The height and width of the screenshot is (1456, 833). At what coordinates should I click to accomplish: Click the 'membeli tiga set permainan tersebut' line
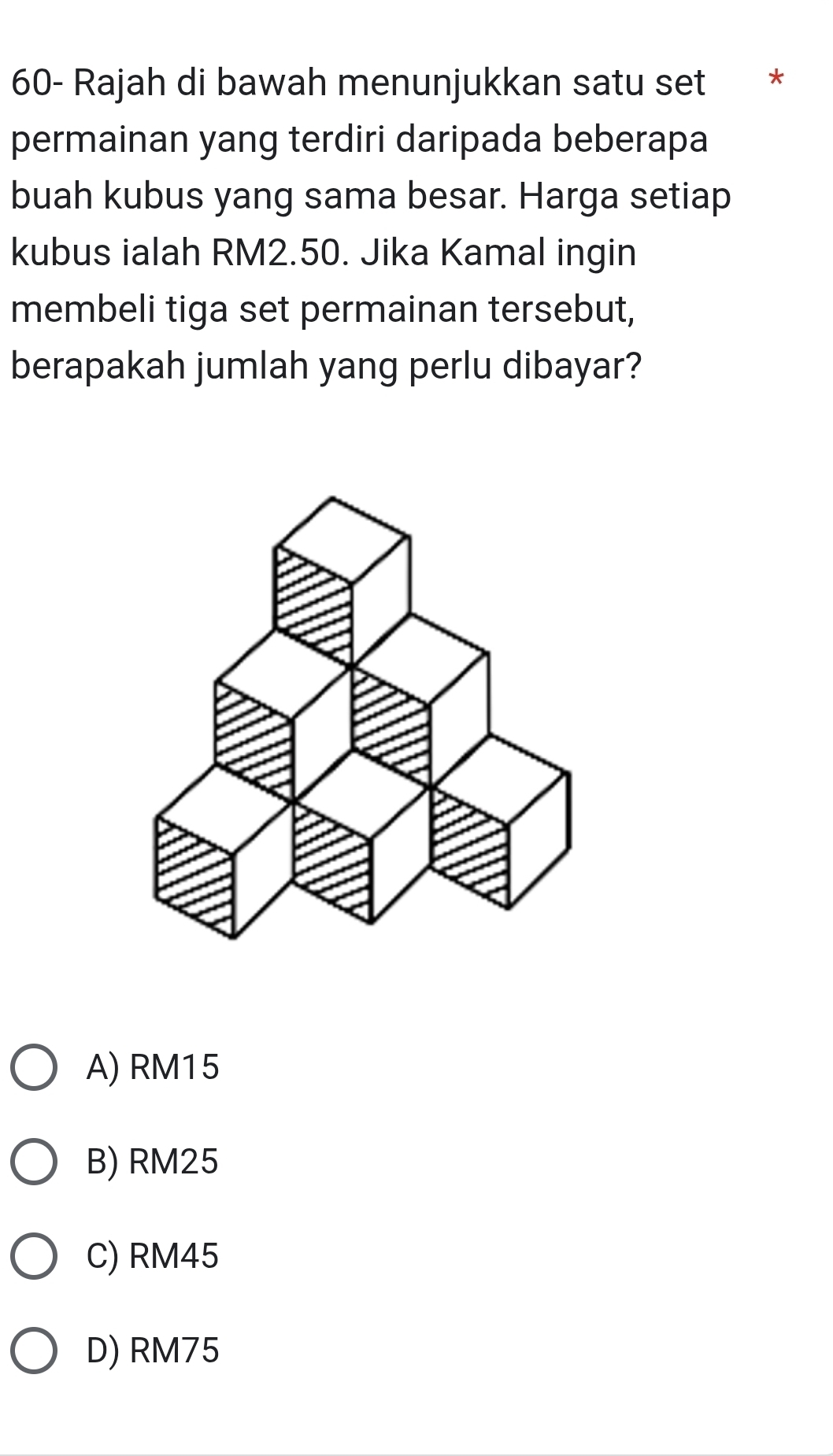(324, 310)
